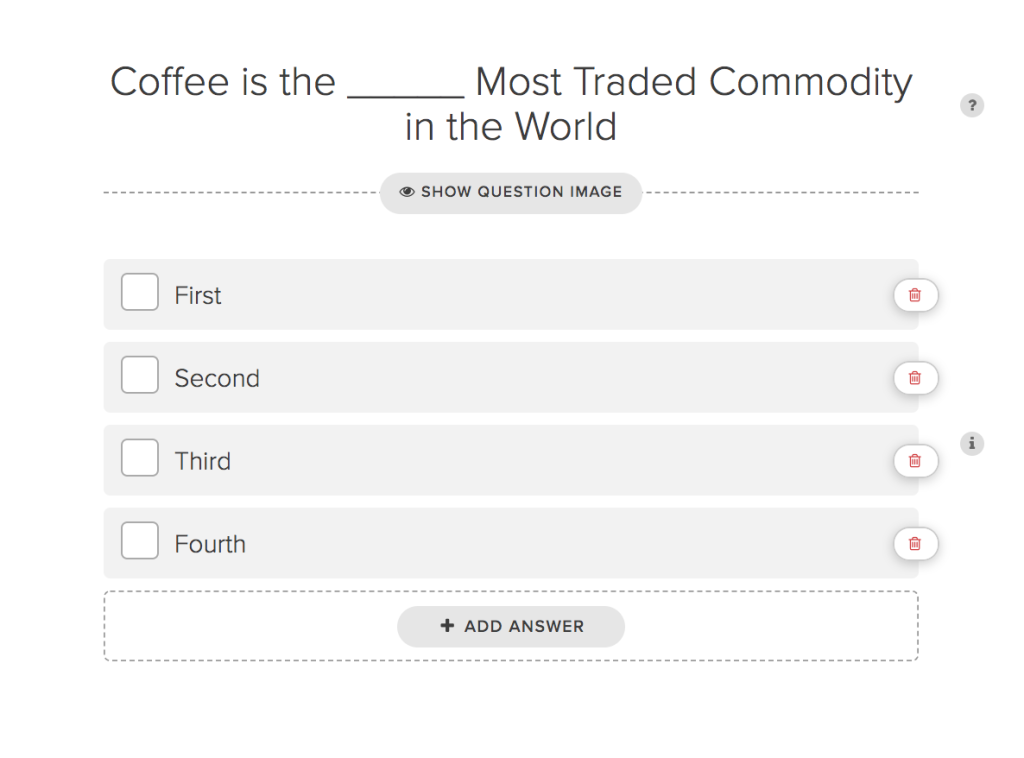Delete the First answer with trash icon

[916, 295]
